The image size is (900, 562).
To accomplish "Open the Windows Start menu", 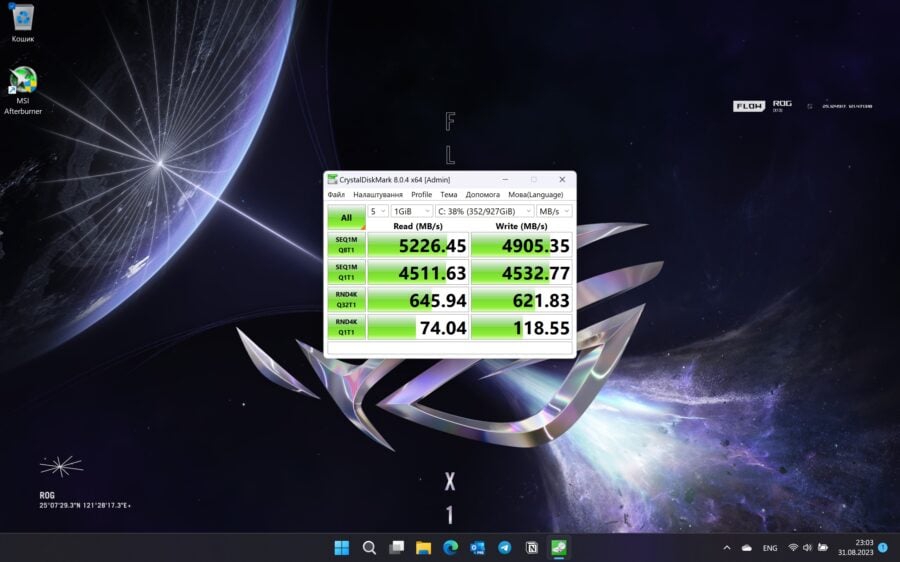I will point(342,548).
